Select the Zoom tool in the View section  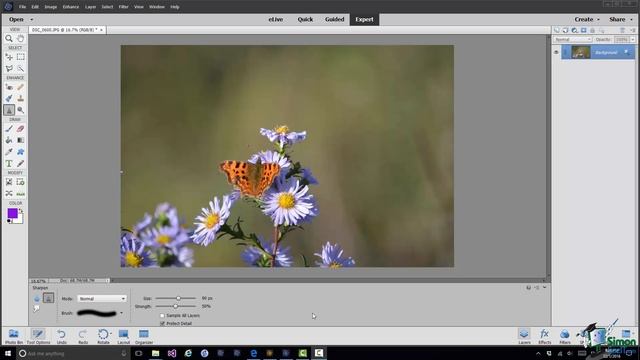point(9,38)
